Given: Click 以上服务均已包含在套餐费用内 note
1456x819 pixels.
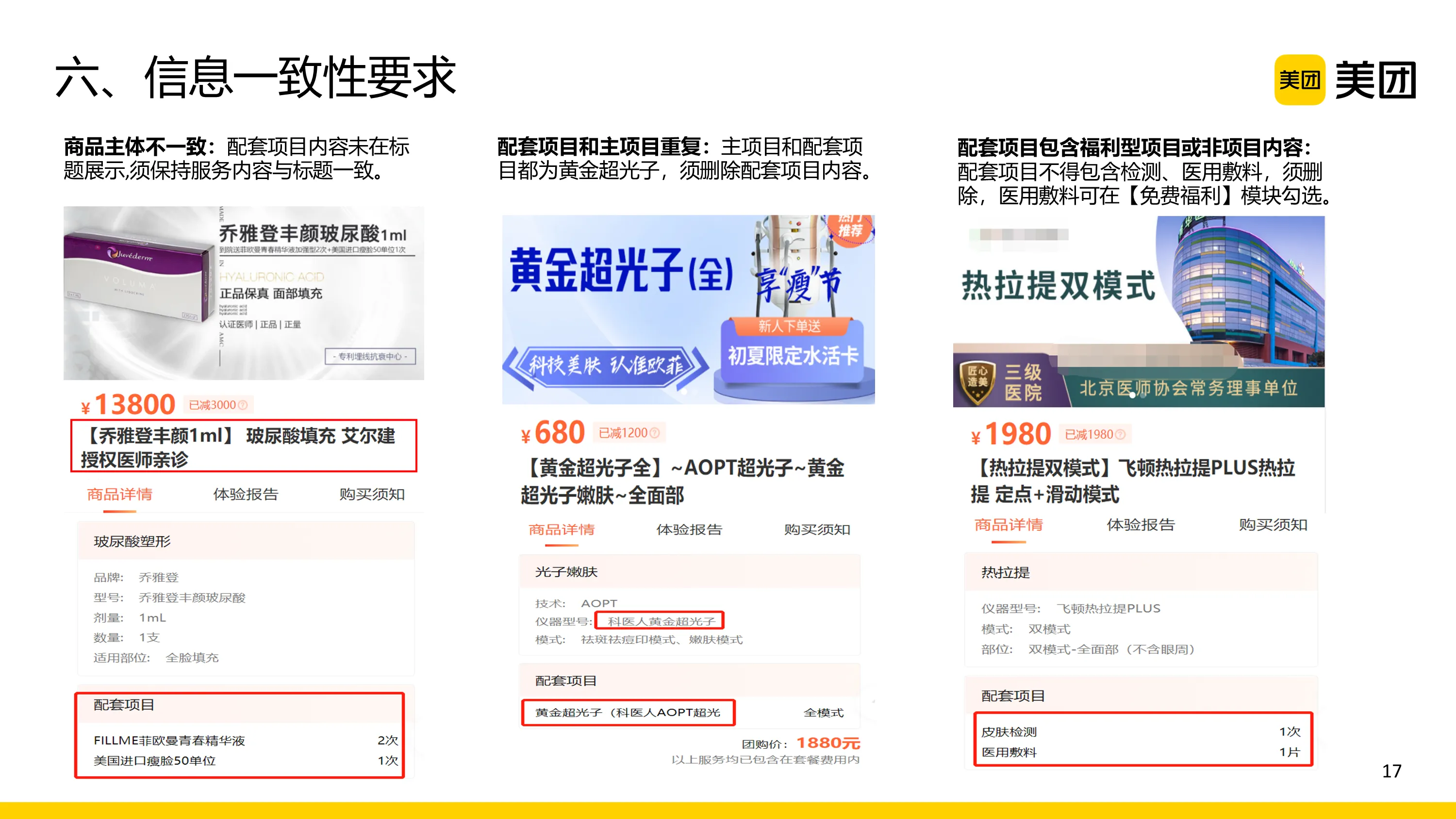Looking at the screenshot, I should pyautogui.click(x=766, y=760).
